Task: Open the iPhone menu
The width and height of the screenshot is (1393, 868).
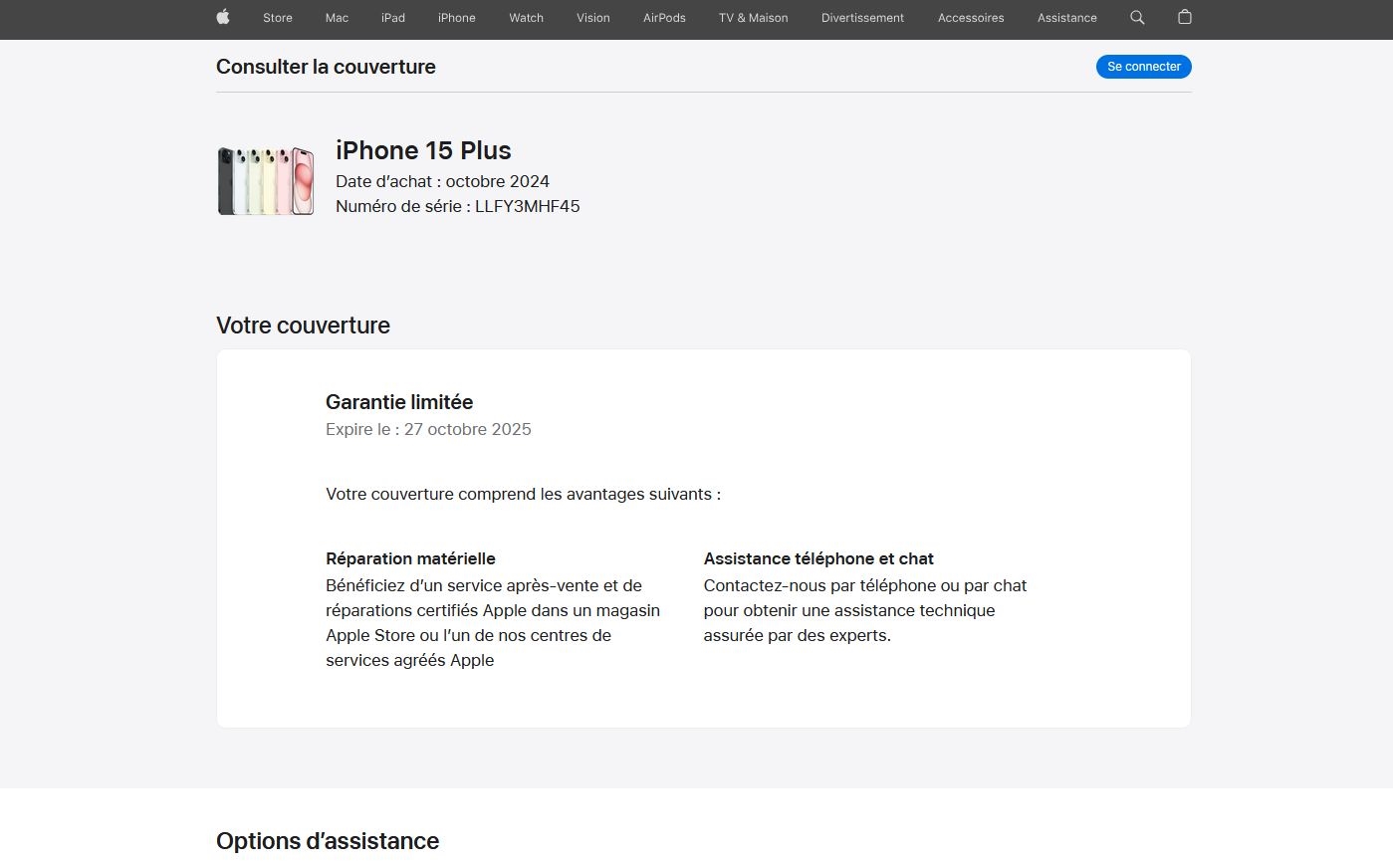Action: click(x=457, y=18)
